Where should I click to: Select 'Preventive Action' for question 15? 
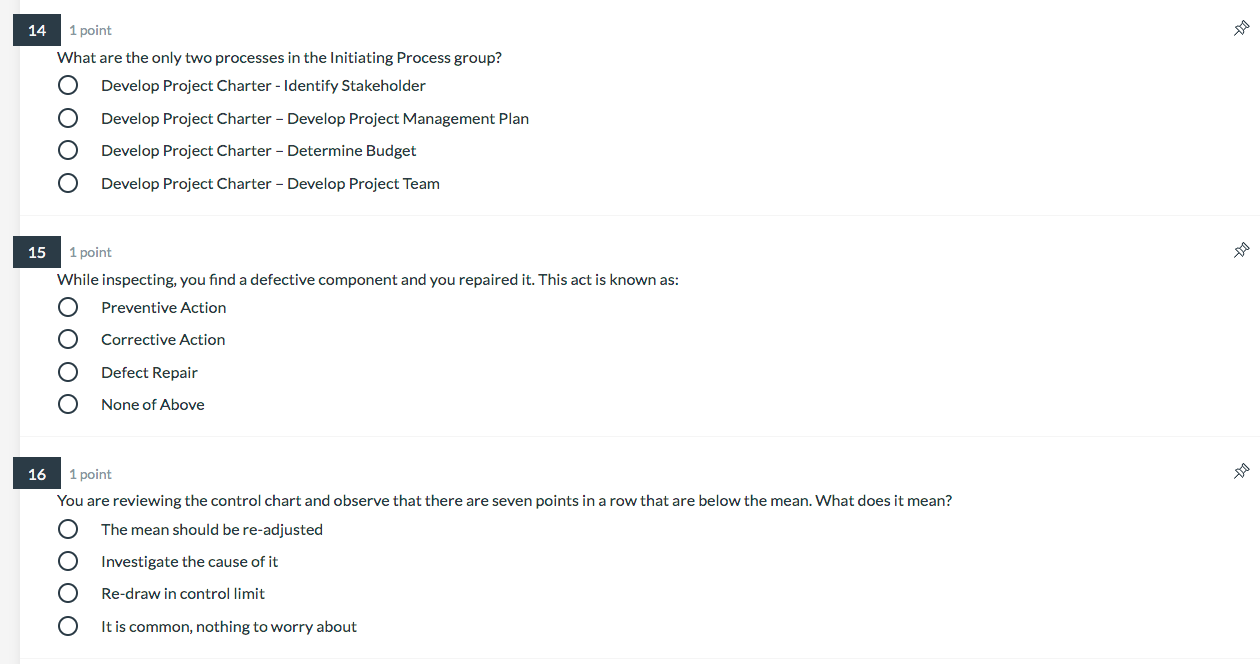[67, 307]
